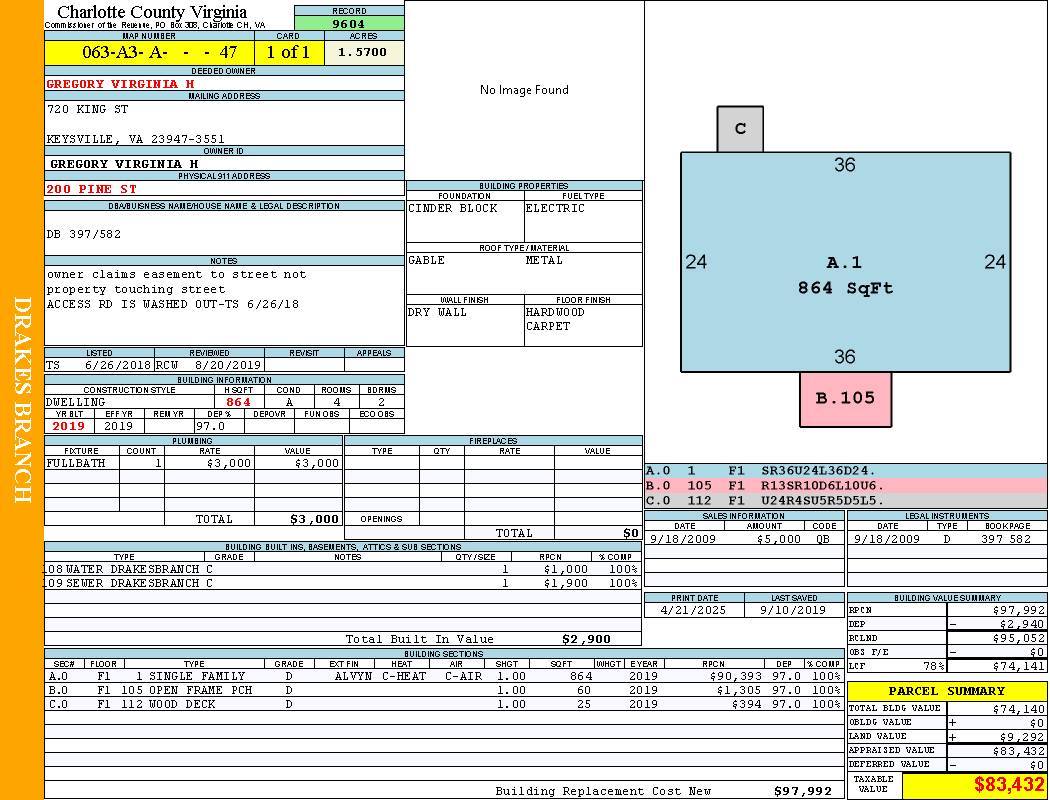Screen dimensions: 1050x800
Task: Click total bldg value $74,140
Action: tap(1019, 708)
